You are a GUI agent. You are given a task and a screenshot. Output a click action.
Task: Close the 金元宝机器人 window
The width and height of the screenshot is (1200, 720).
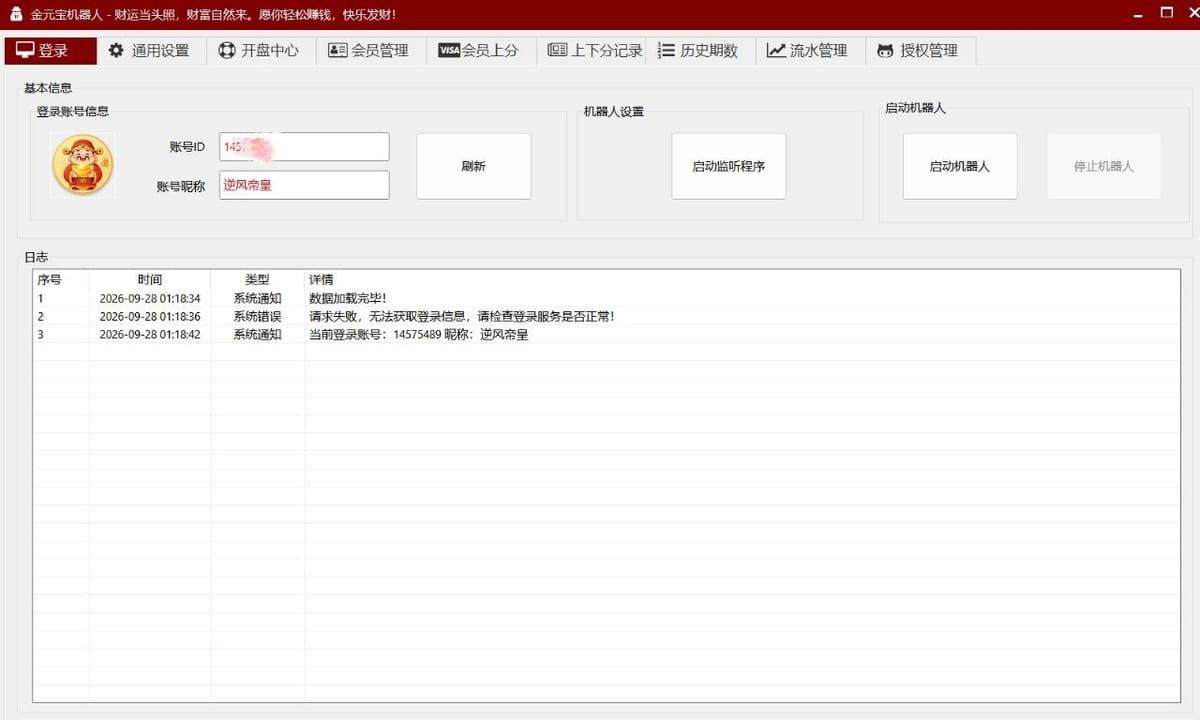(1192, 13)
